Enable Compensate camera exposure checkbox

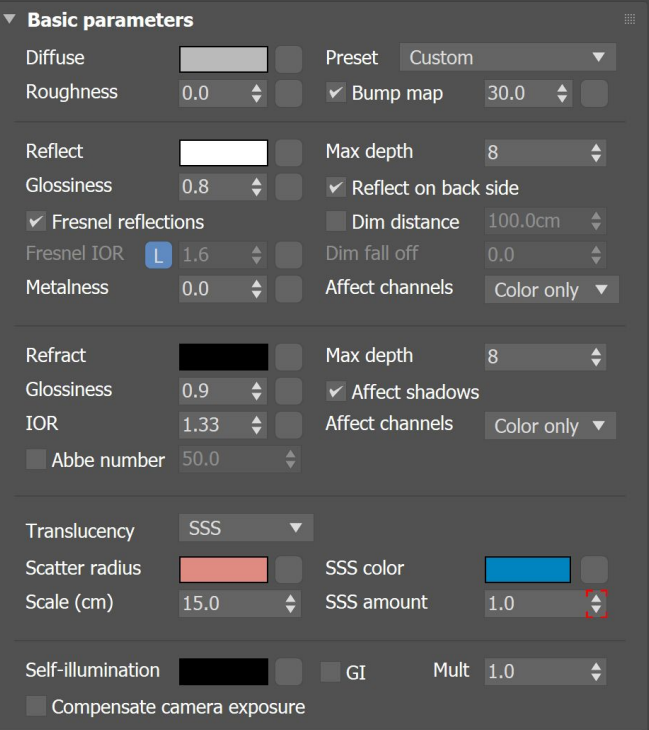point(36,707)
